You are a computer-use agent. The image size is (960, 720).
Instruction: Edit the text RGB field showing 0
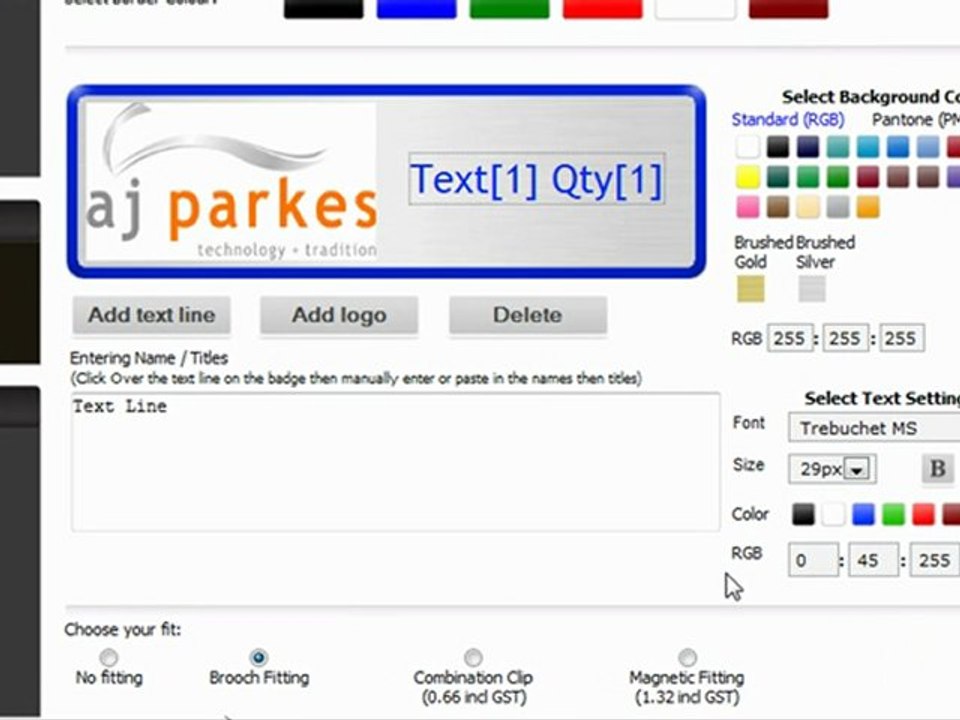coord(813,560)
